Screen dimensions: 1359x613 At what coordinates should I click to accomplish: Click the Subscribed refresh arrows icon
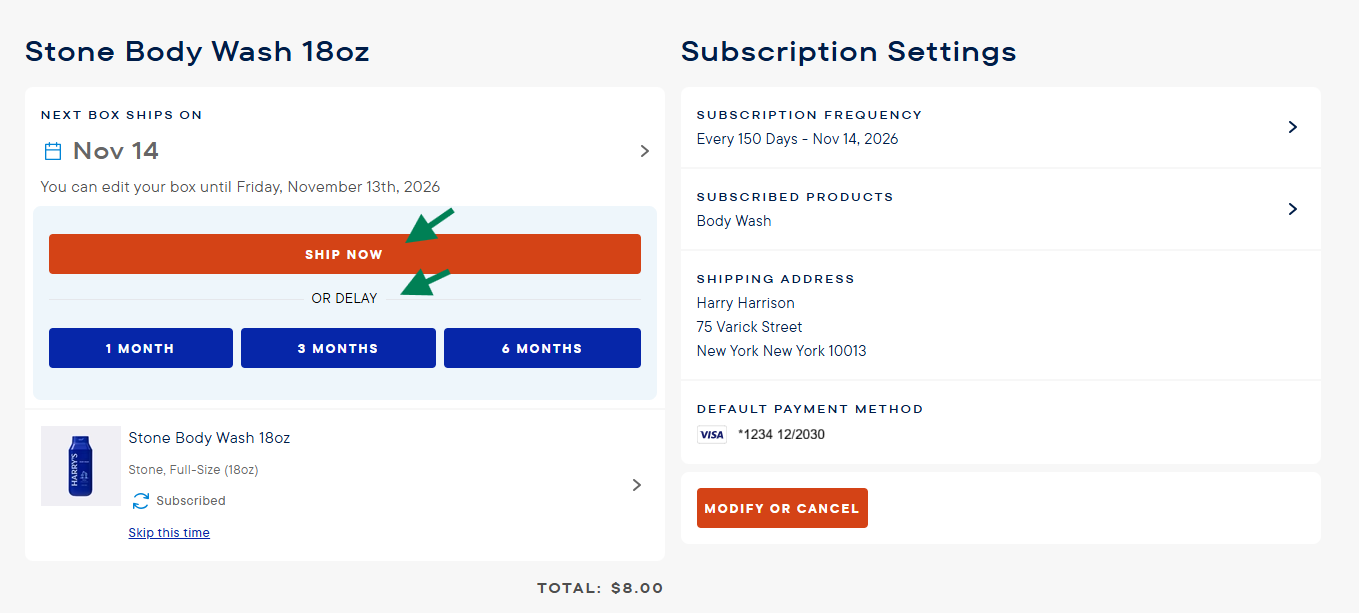click(141, 501)
